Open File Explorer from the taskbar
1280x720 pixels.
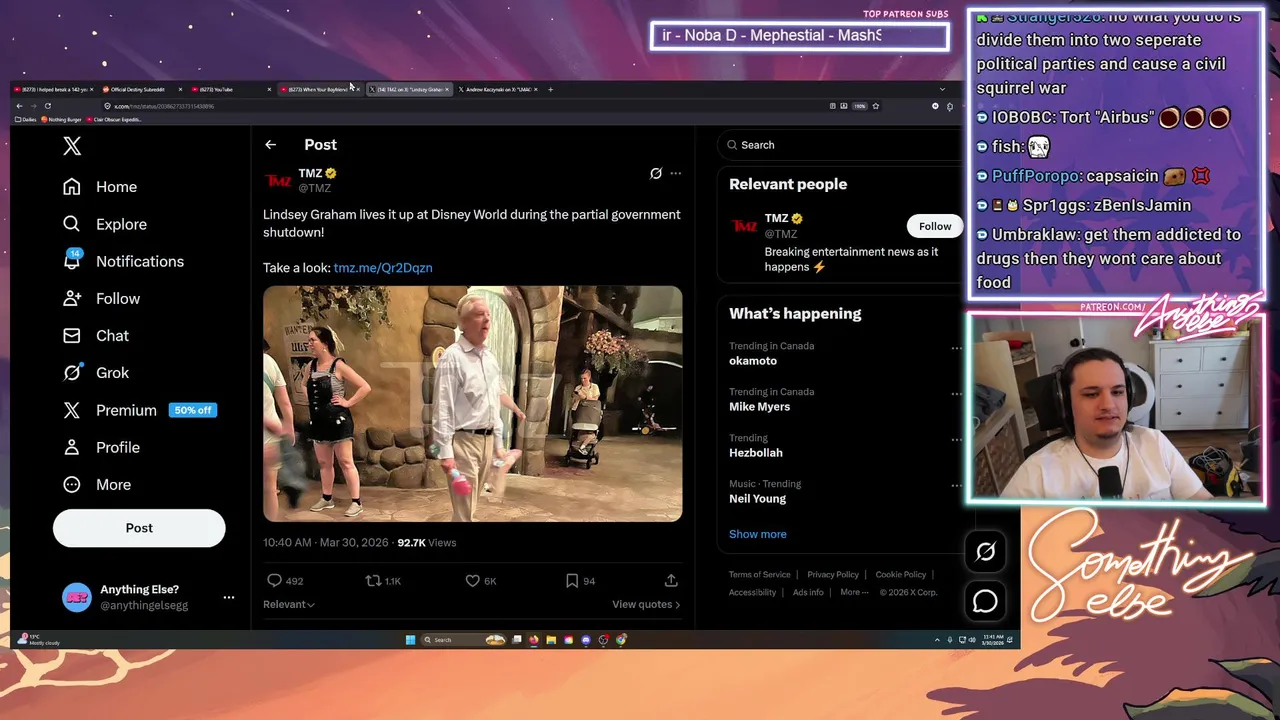551,640
